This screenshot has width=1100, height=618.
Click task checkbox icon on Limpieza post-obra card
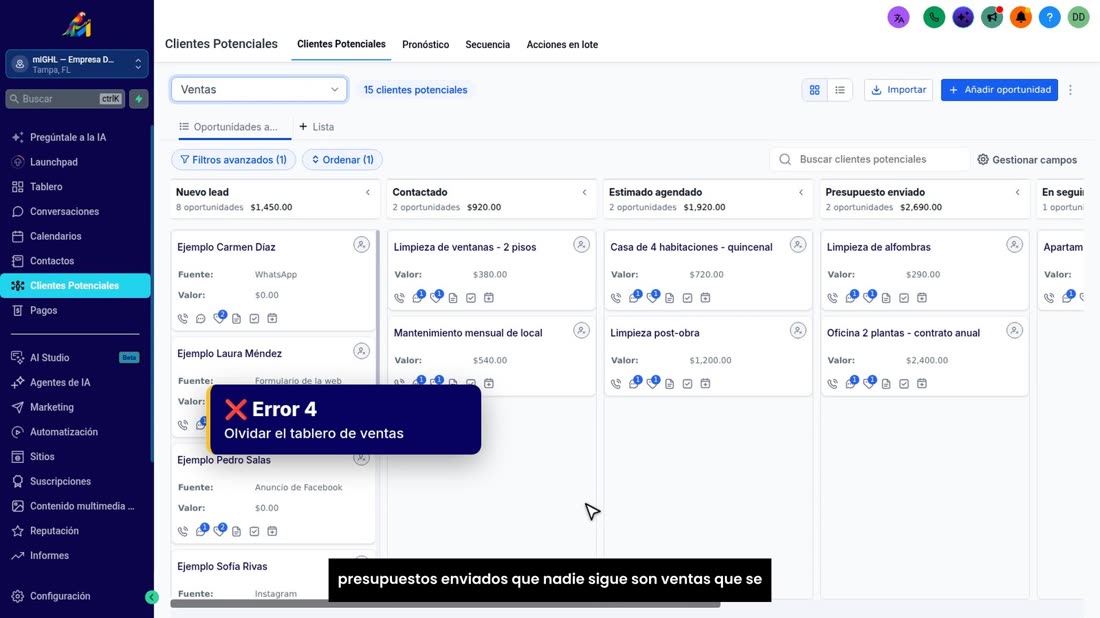[688, 384]
